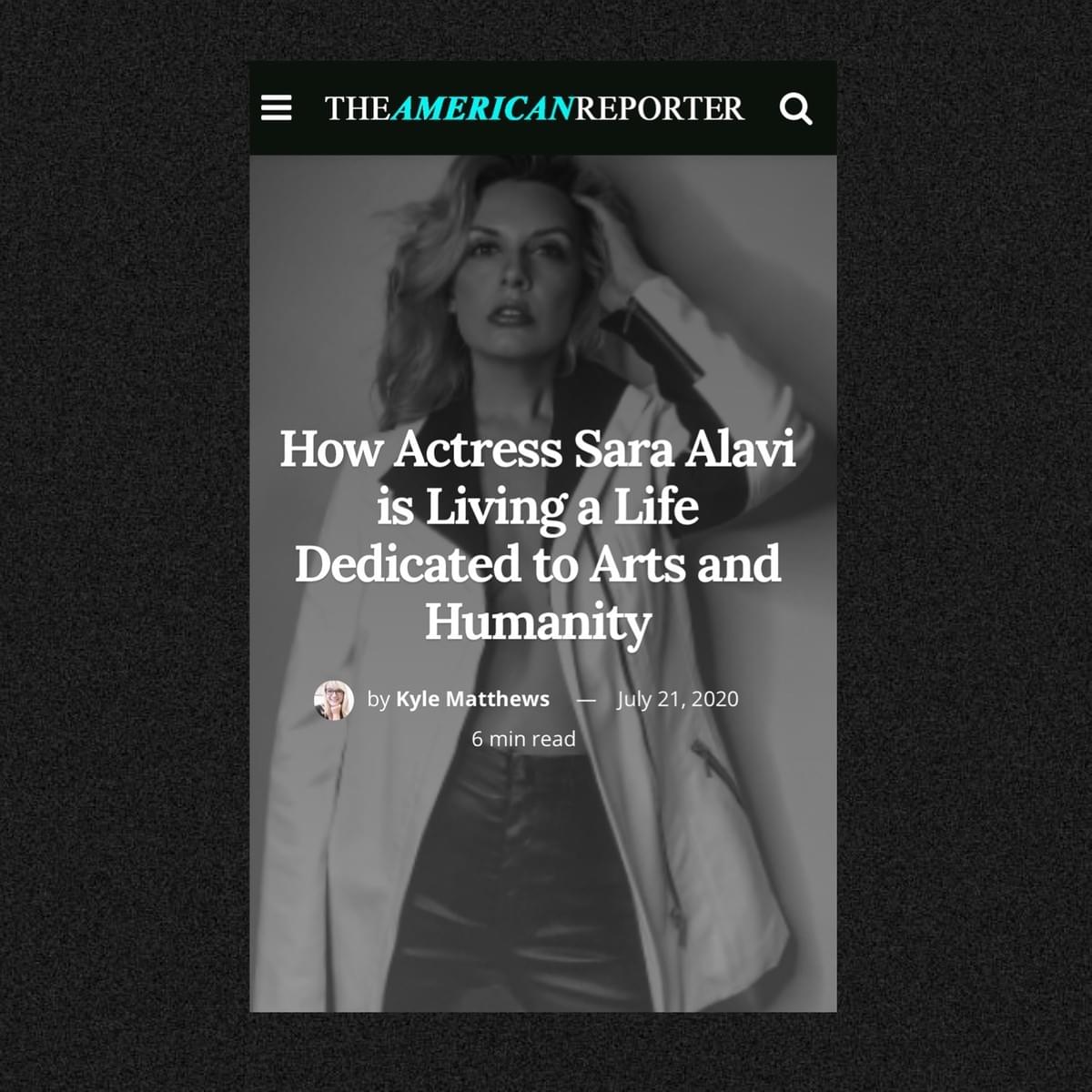Open the hamburger navigation menu
The height and width of the screenshot is (1092, 1092).
click(x=276, y=108)
